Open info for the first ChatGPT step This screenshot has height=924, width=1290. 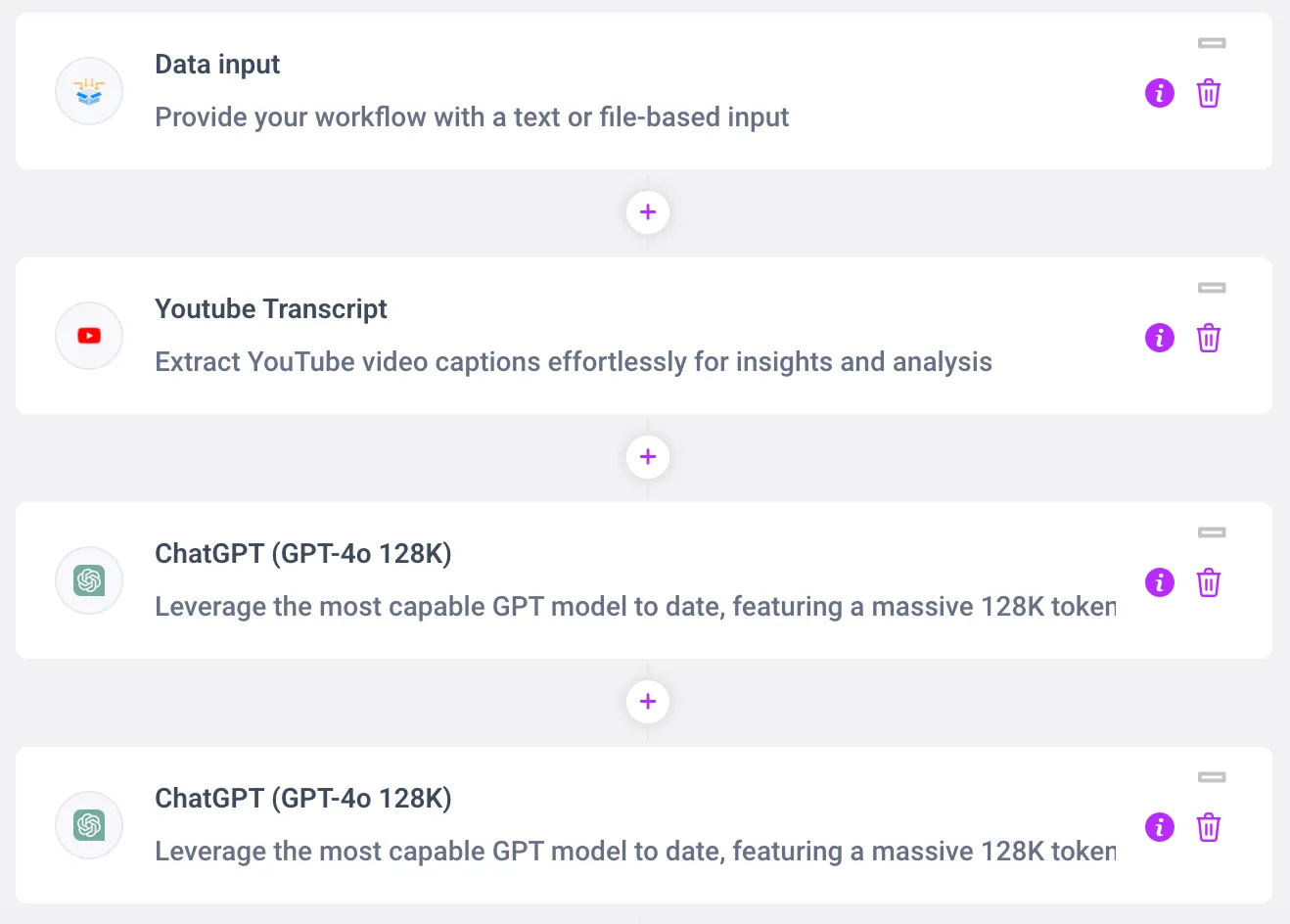pos(1160,582)
